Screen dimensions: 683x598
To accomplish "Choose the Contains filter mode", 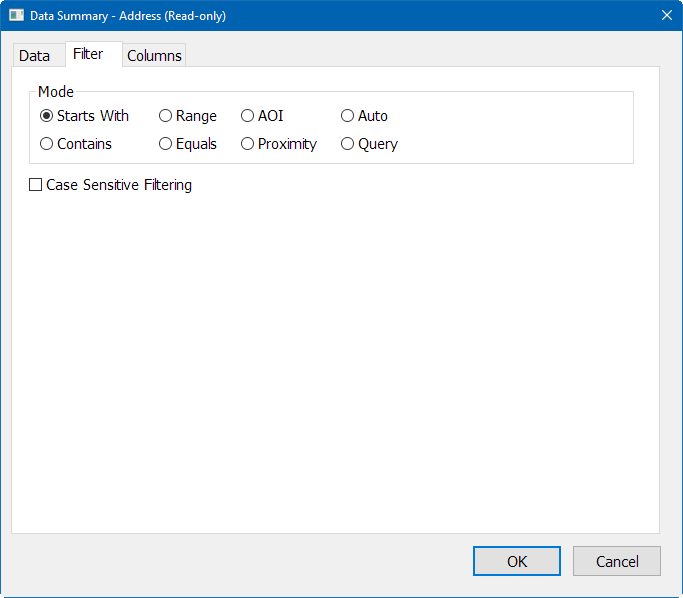I will point(47,144).
